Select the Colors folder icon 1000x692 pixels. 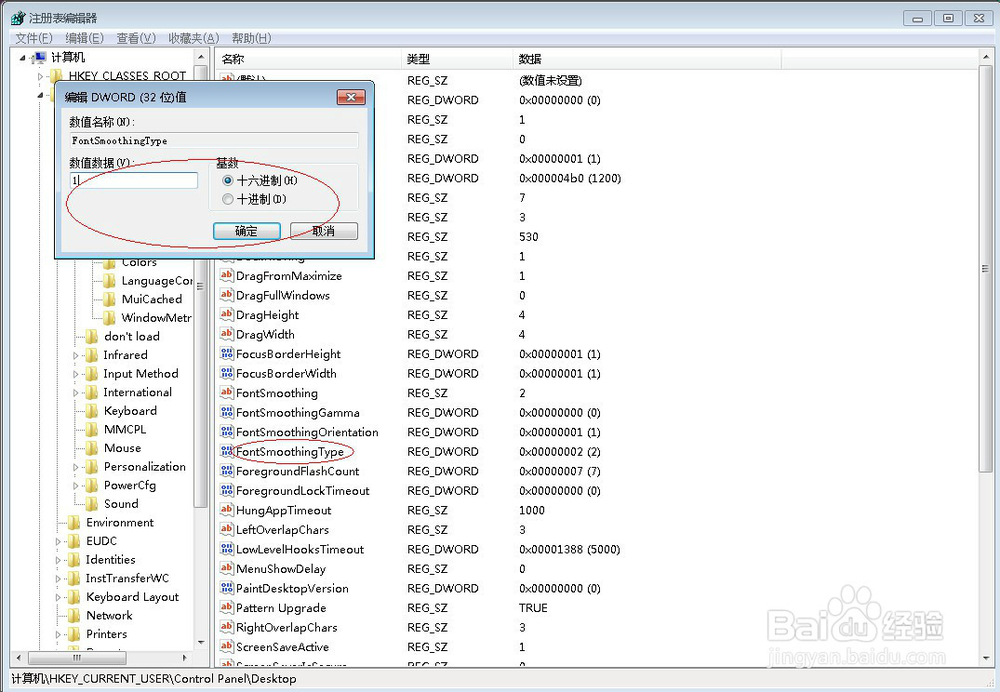pyautogui.click(x=110, y=262)
